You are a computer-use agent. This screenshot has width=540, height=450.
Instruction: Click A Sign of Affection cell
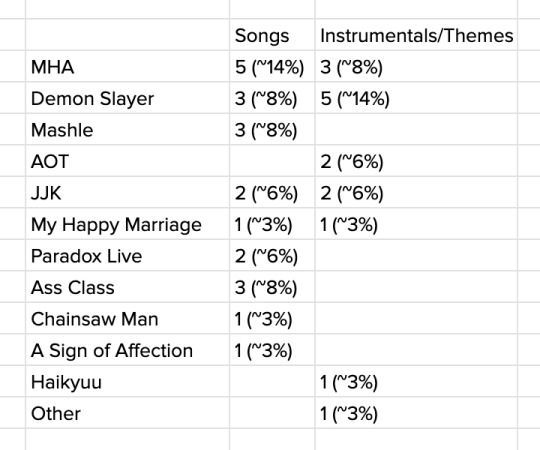(x=127, y=350)
